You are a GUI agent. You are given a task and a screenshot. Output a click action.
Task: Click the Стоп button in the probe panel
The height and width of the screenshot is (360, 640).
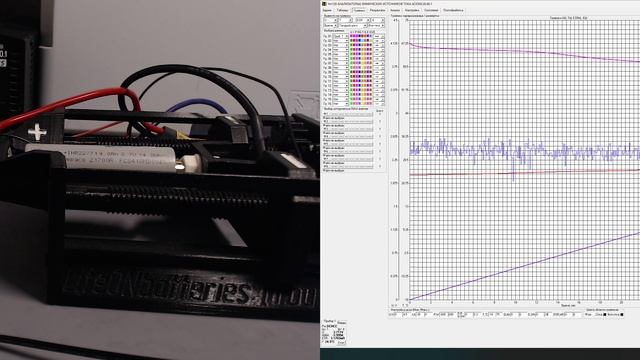[341, 342]
